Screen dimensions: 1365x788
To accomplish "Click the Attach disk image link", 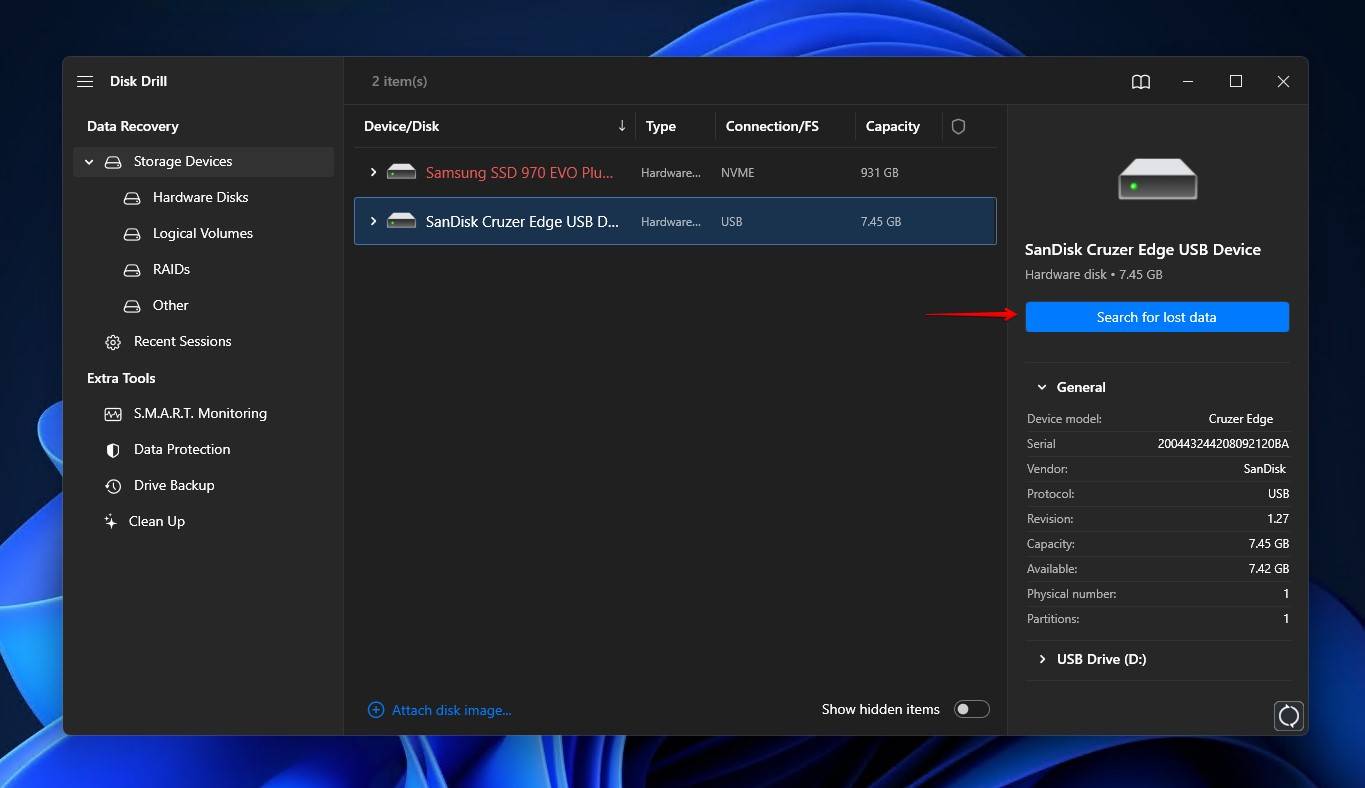I will pos(451,710).
